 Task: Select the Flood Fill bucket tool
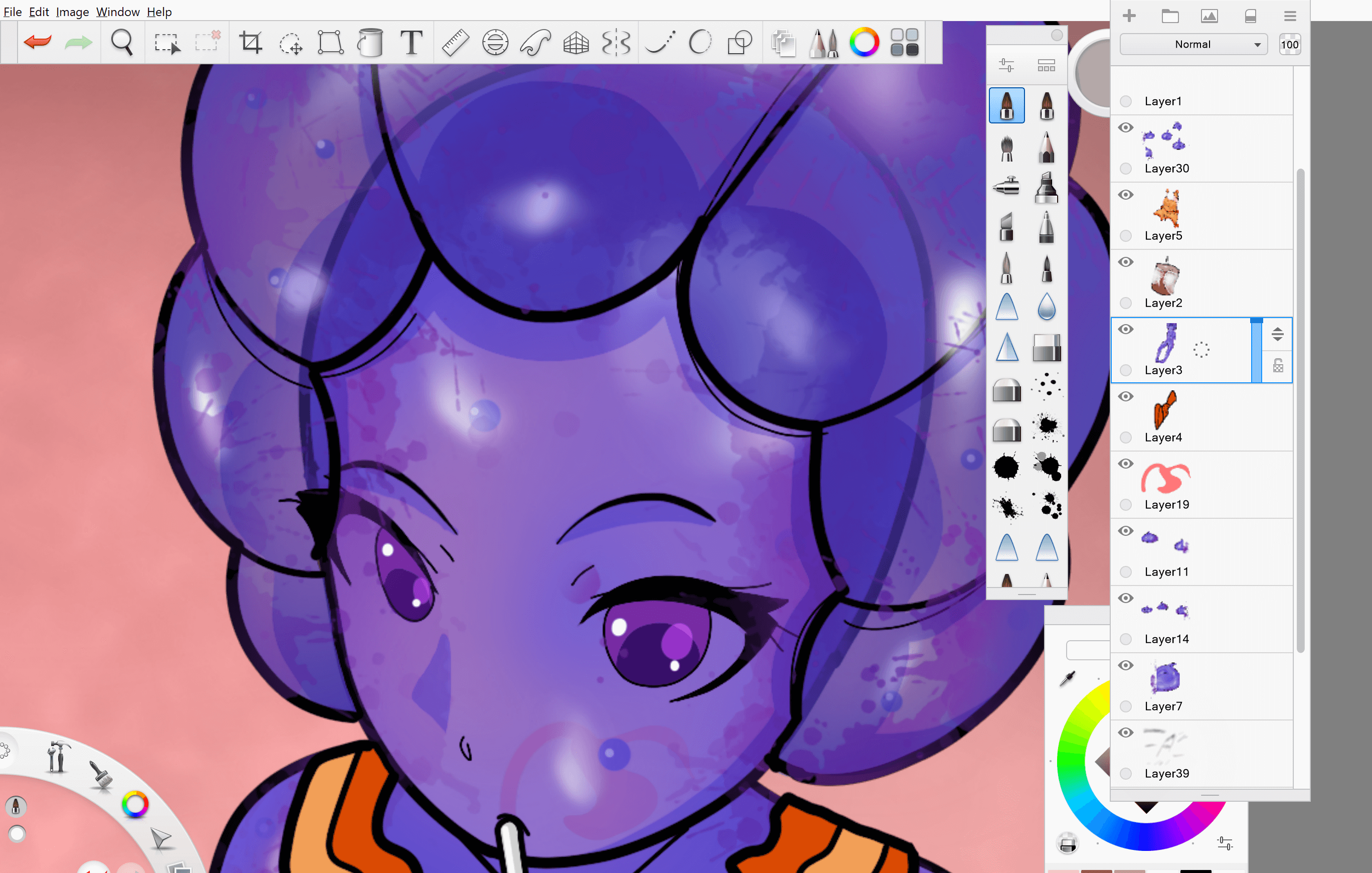[x=370, y=43]
